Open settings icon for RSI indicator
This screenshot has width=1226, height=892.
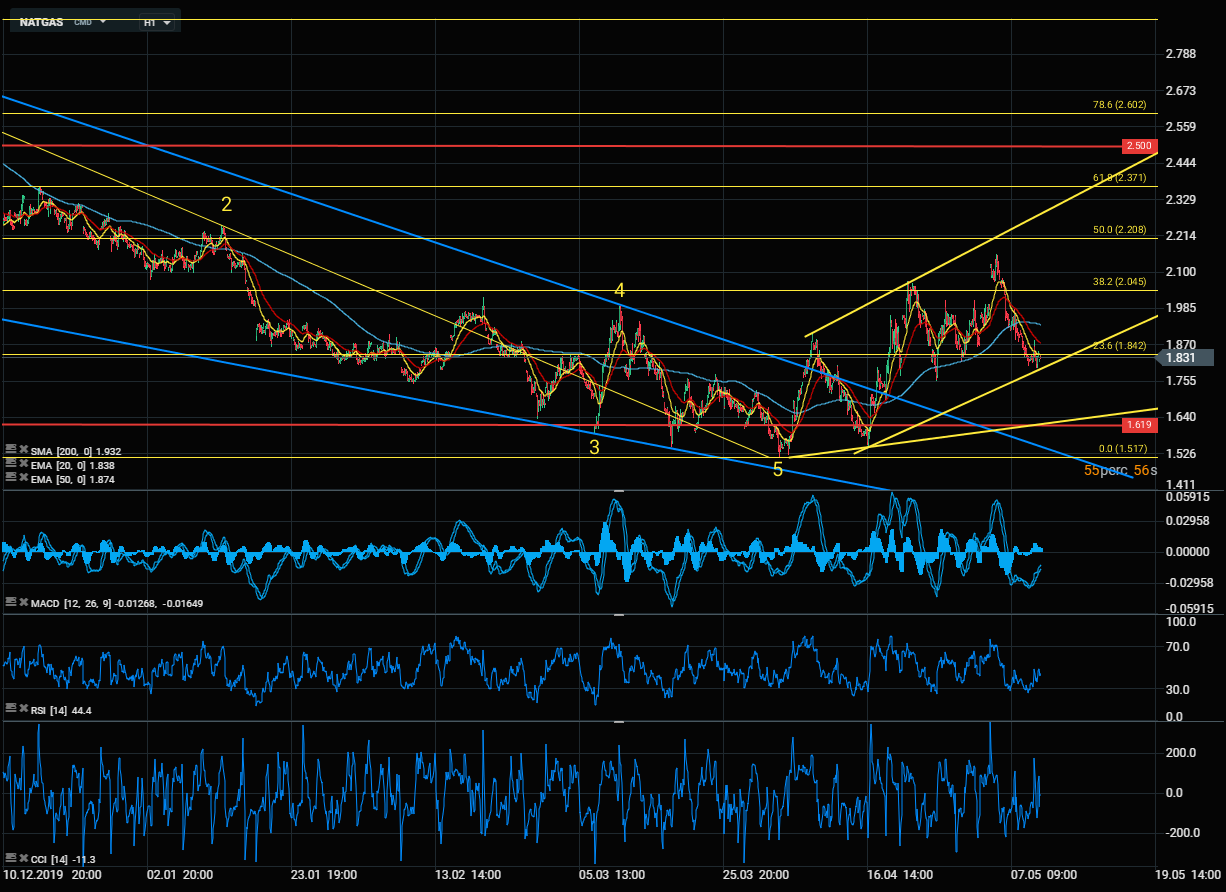pos(9,709)
